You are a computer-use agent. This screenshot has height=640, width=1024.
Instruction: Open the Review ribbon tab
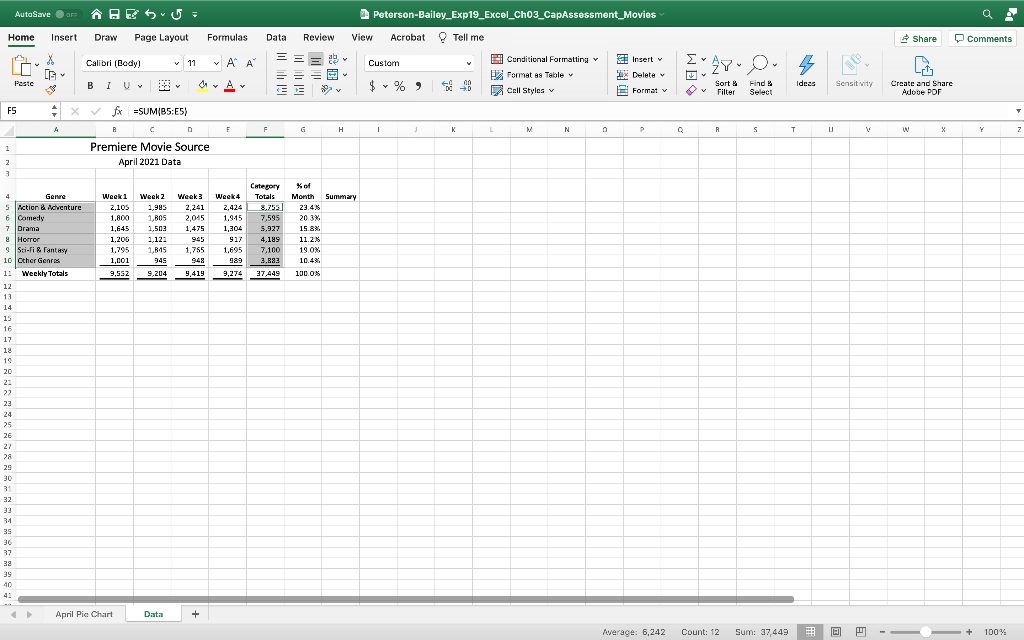319,37
